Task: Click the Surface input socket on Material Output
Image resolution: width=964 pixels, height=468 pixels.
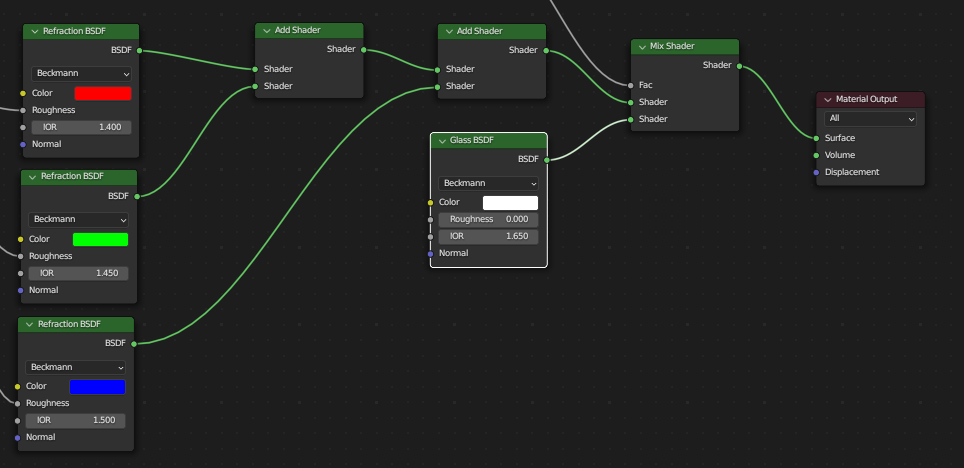Action: click(x=816, y=138)
